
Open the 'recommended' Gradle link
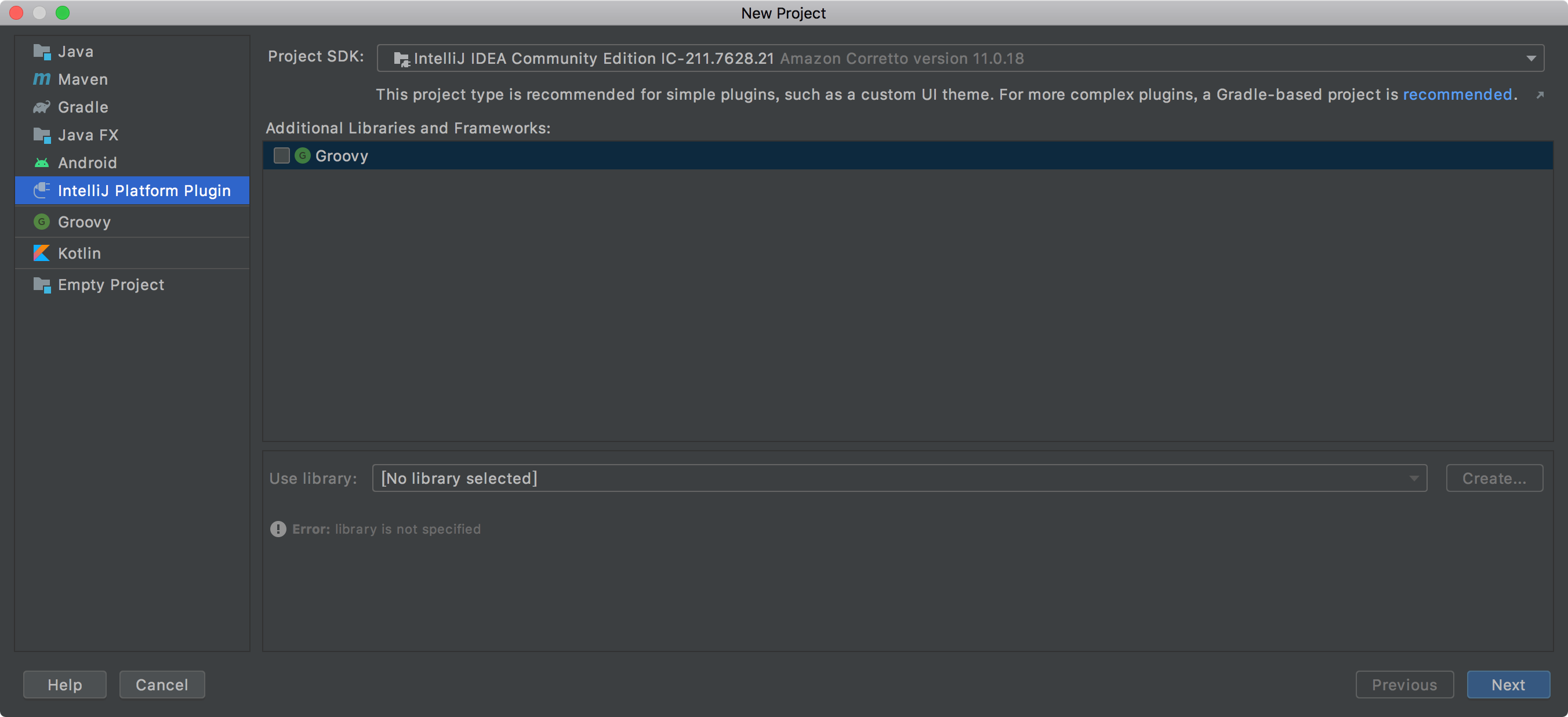point(1457,95)
